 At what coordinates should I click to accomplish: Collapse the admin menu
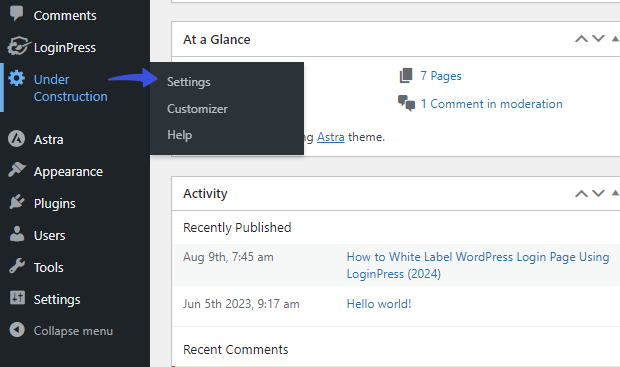pyautogui.click(x=61, y=331)
